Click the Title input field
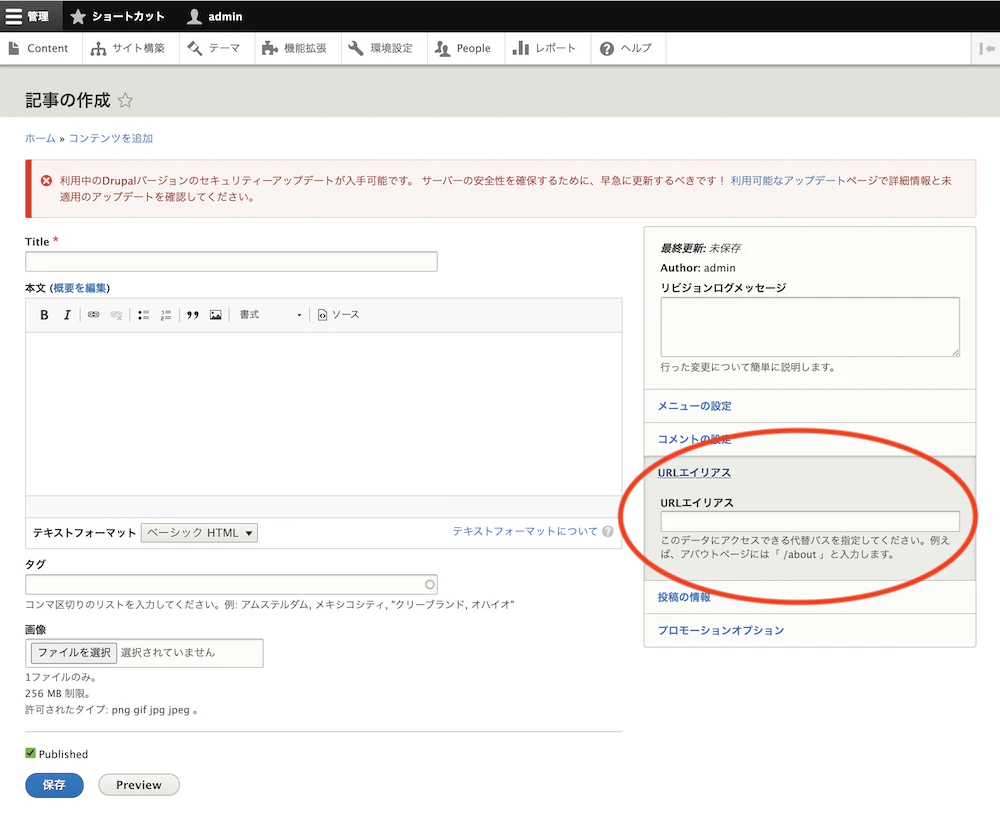The width and height of the screenshot is (1000, 820). point(232,261)
